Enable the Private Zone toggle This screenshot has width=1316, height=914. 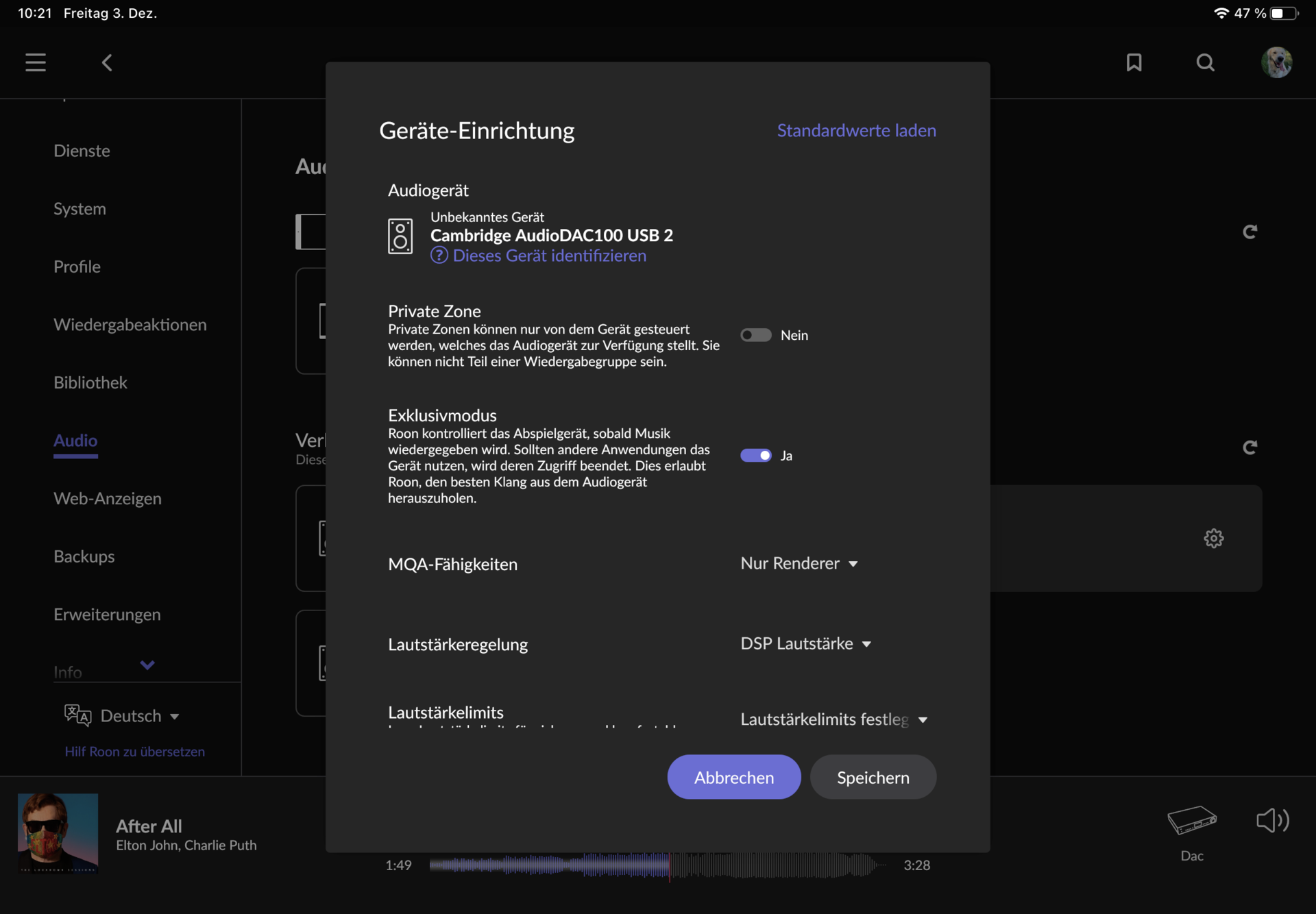(755, 335)
